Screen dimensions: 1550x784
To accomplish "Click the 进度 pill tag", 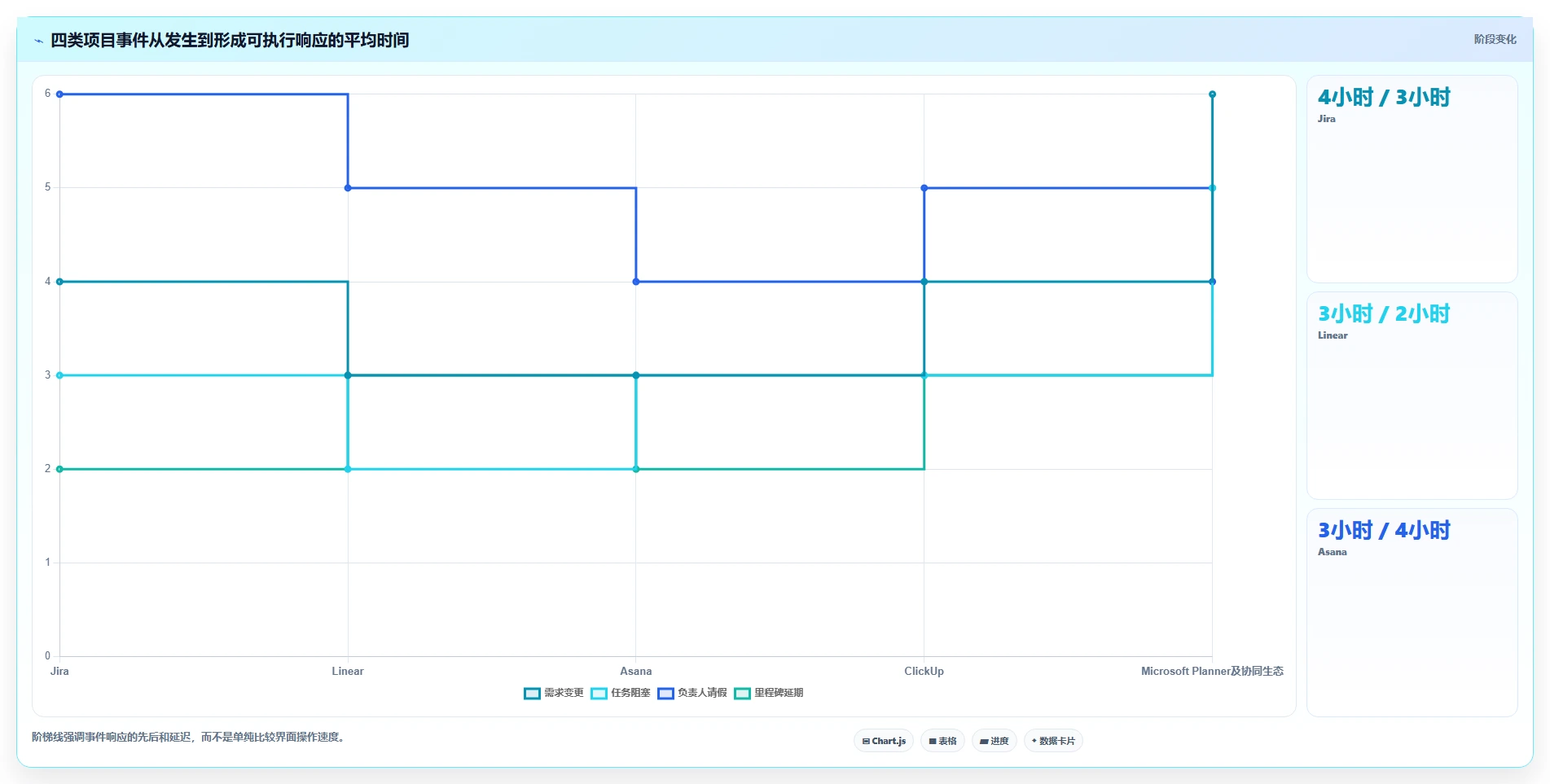I will [x=994, y=741].
